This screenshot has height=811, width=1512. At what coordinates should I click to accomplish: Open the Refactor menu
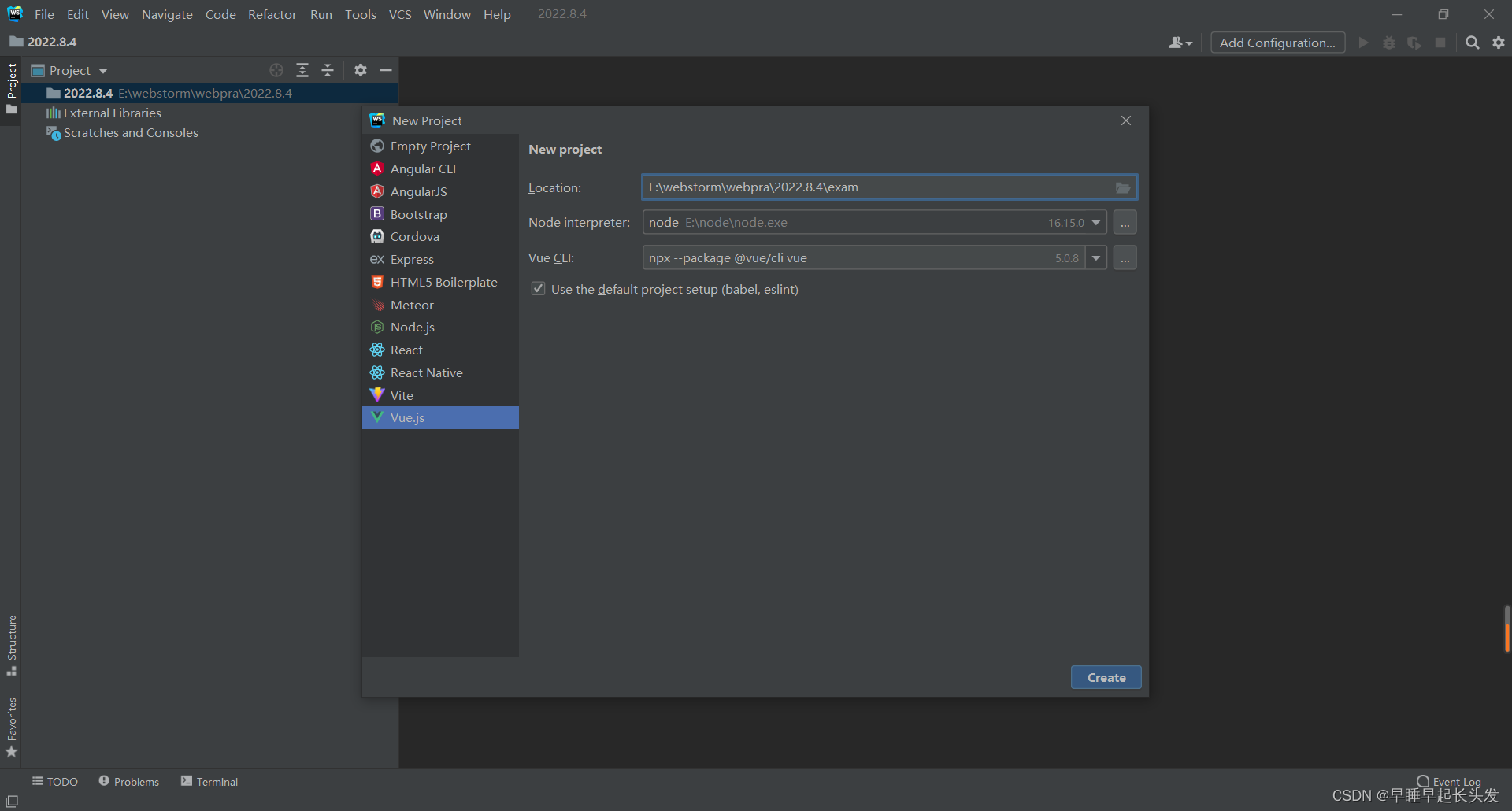pos(272,14)
